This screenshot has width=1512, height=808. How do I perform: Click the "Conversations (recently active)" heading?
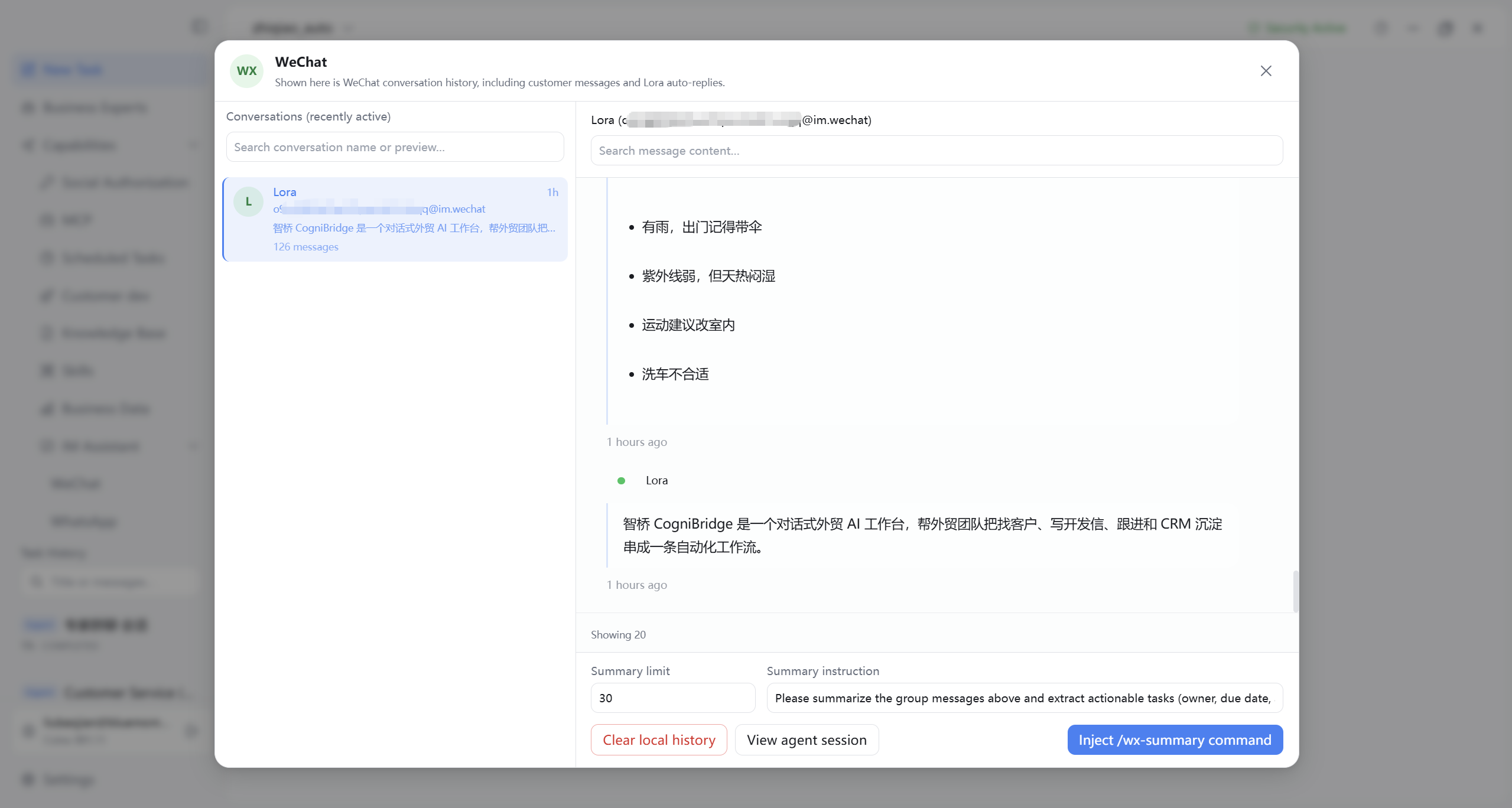308,117
